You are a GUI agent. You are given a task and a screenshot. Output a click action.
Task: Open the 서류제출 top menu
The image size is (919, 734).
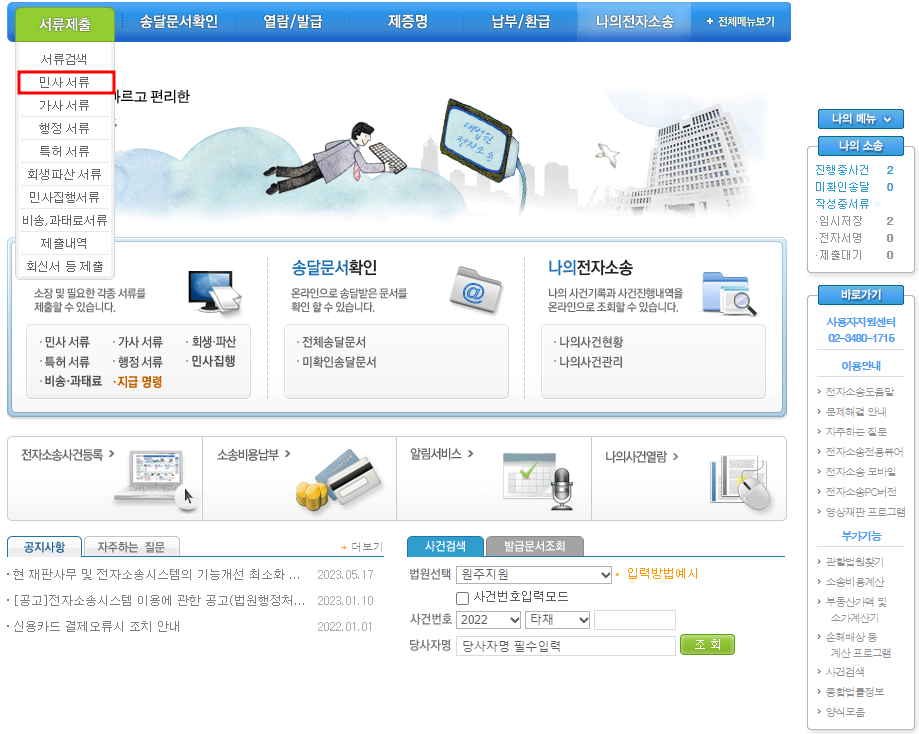pyautogui.click(x=64, y=24)
